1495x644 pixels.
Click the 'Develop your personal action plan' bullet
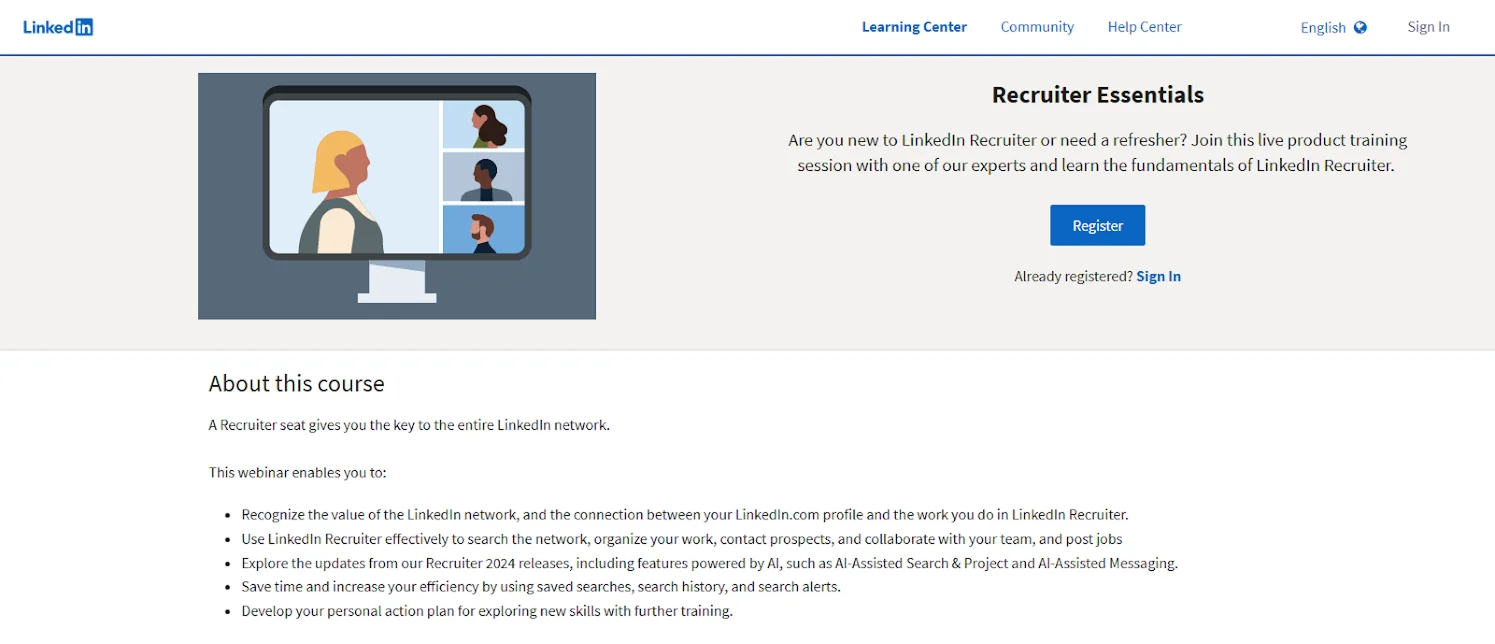pyautogui.click(x=487, y=611)
